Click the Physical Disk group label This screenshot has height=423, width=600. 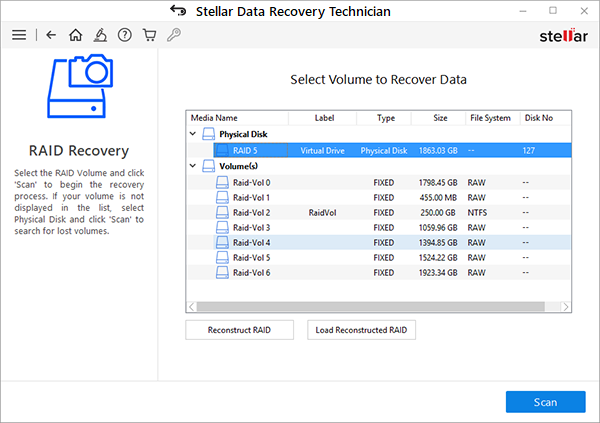point(243,134)
